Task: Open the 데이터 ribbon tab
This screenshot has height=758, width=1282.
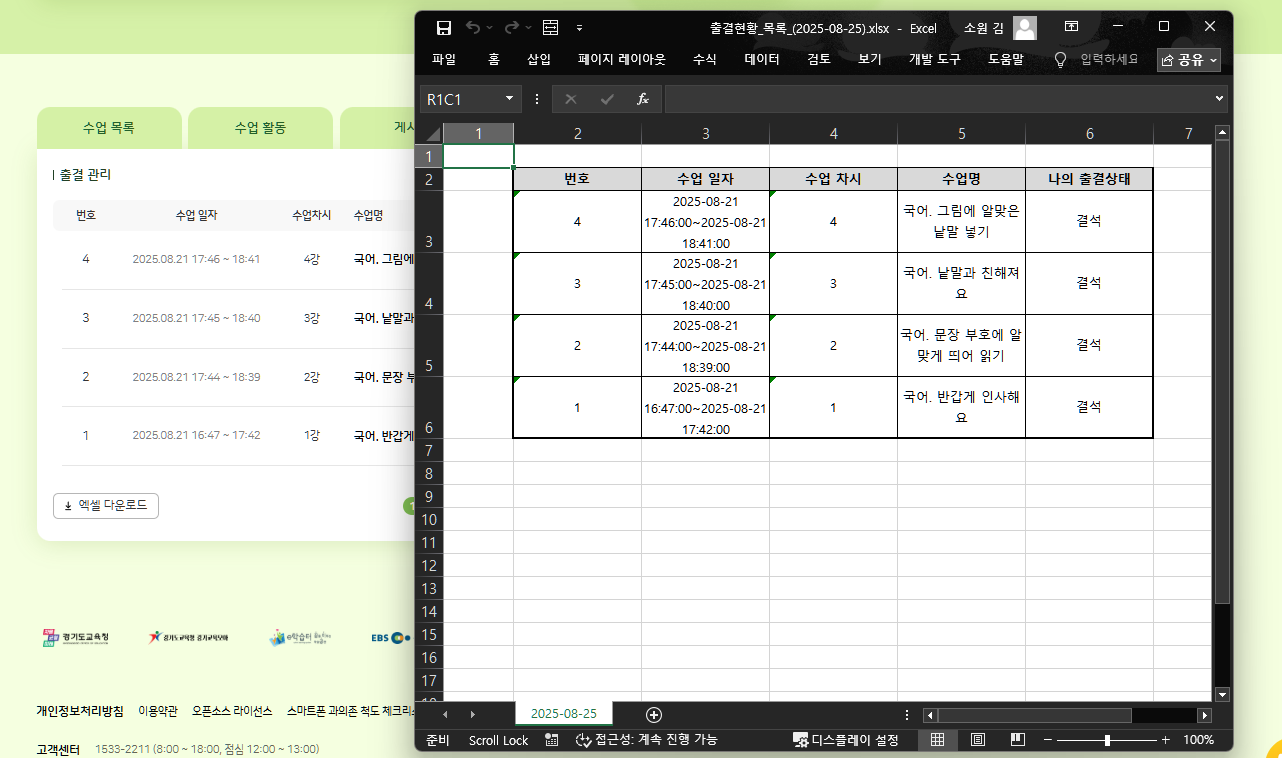Action: click(x=762, y=60)
